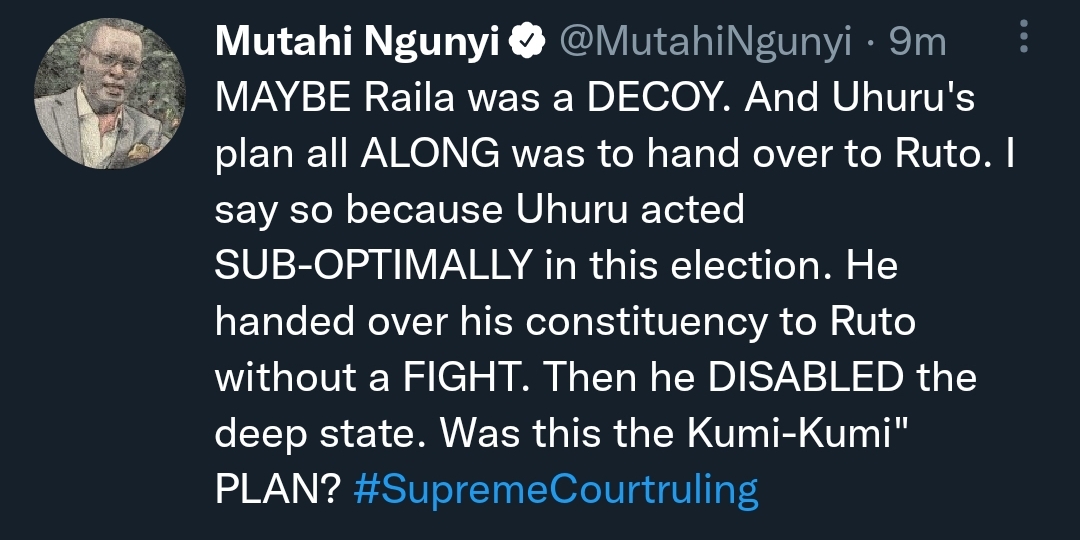Open the @MutahiNgunyi handle link
This screenshot has height=540, width=1080.
point(704,42)
